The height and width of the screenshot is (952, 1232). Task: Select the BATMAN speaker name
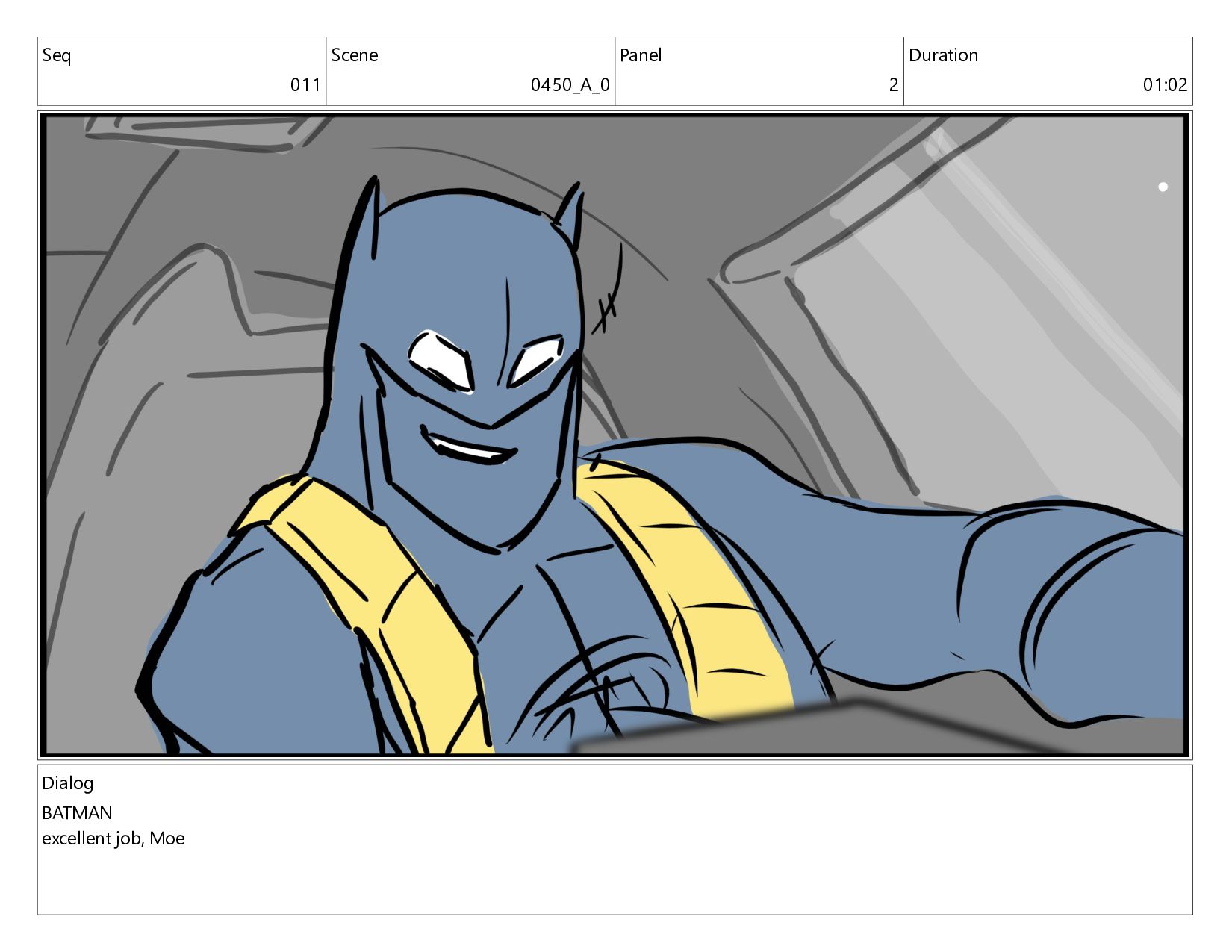click(x=77, y=813)
